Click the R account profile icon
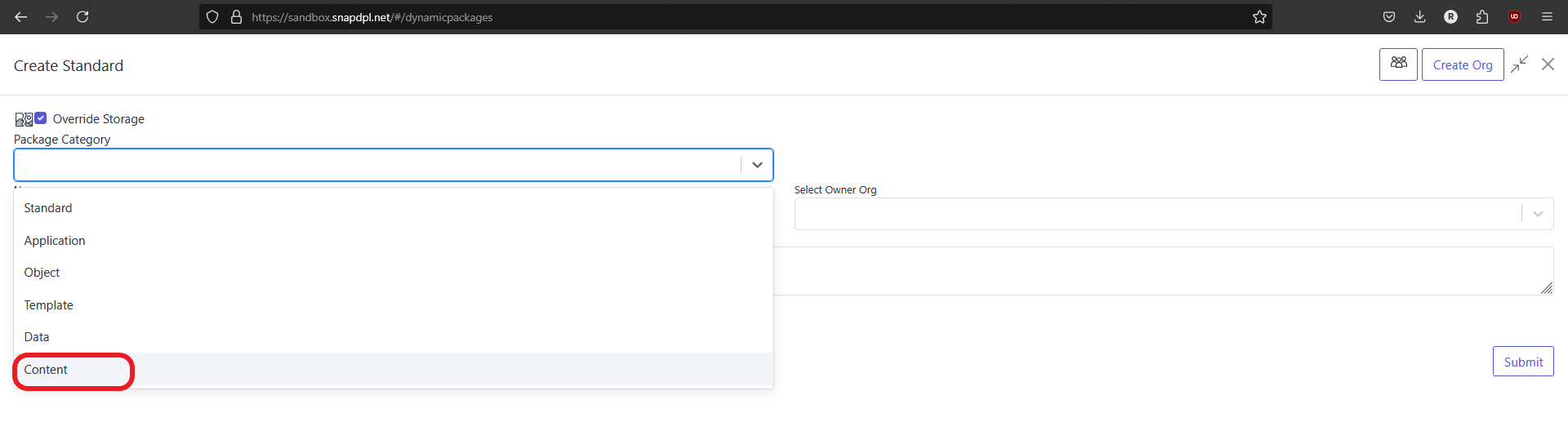1568x422 pixels. (1451, 17)
